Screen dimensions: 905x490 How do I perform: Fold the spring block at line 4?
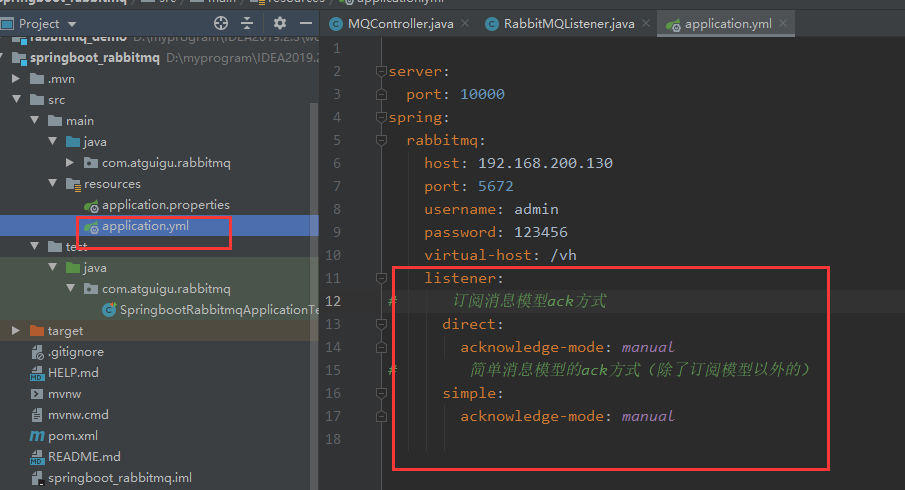tap(381, 117)
